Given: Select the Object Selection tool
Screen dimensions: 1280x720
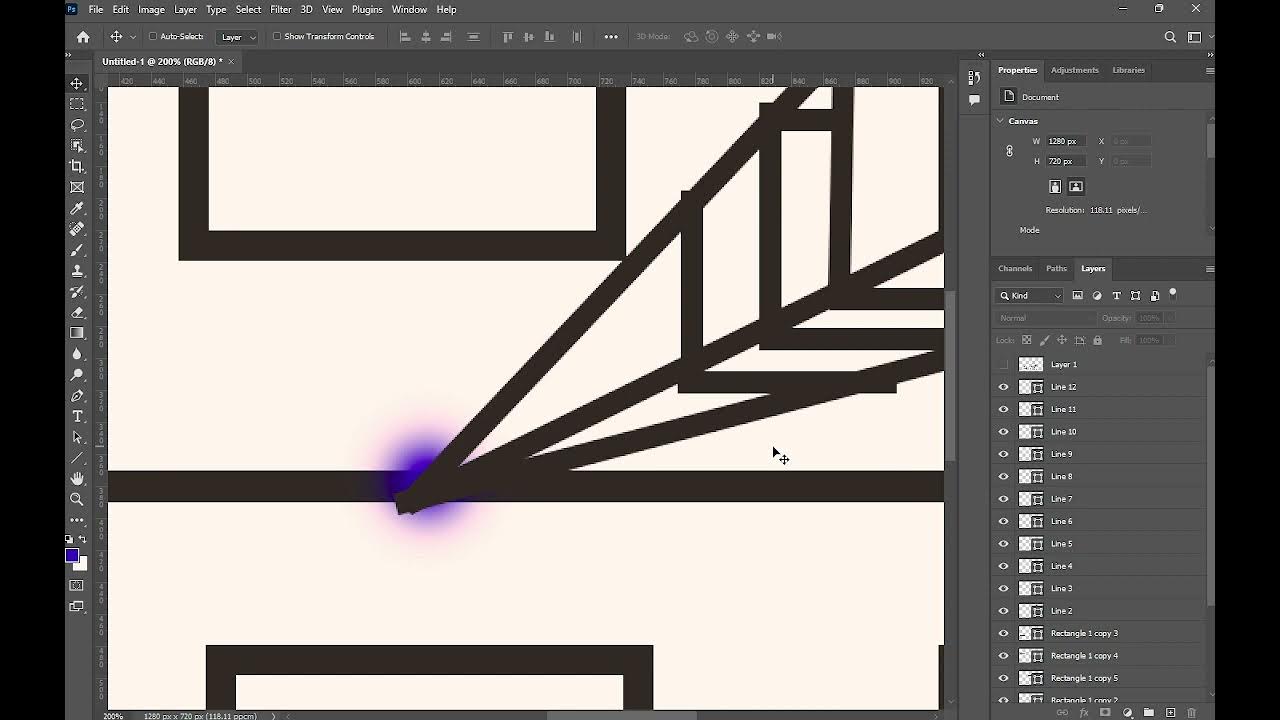Looking at the screenshot, I should coord(77,146).
